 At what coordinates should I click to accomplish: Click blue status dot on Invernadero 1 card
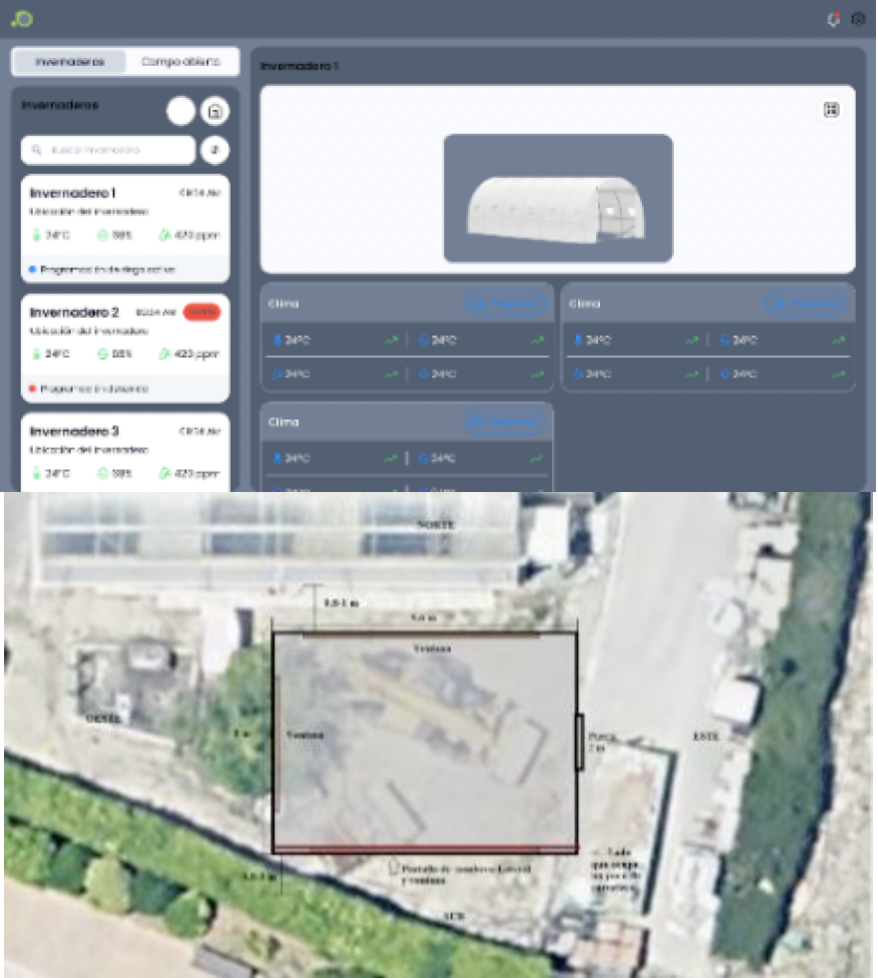pyautogui.click(x=32, y=269)
